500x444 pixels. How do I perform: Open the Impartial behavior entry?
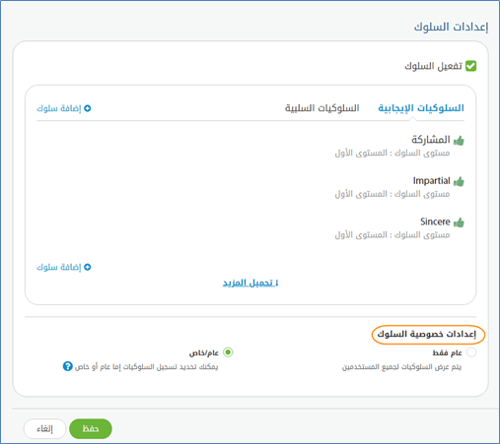pos(432,181)
